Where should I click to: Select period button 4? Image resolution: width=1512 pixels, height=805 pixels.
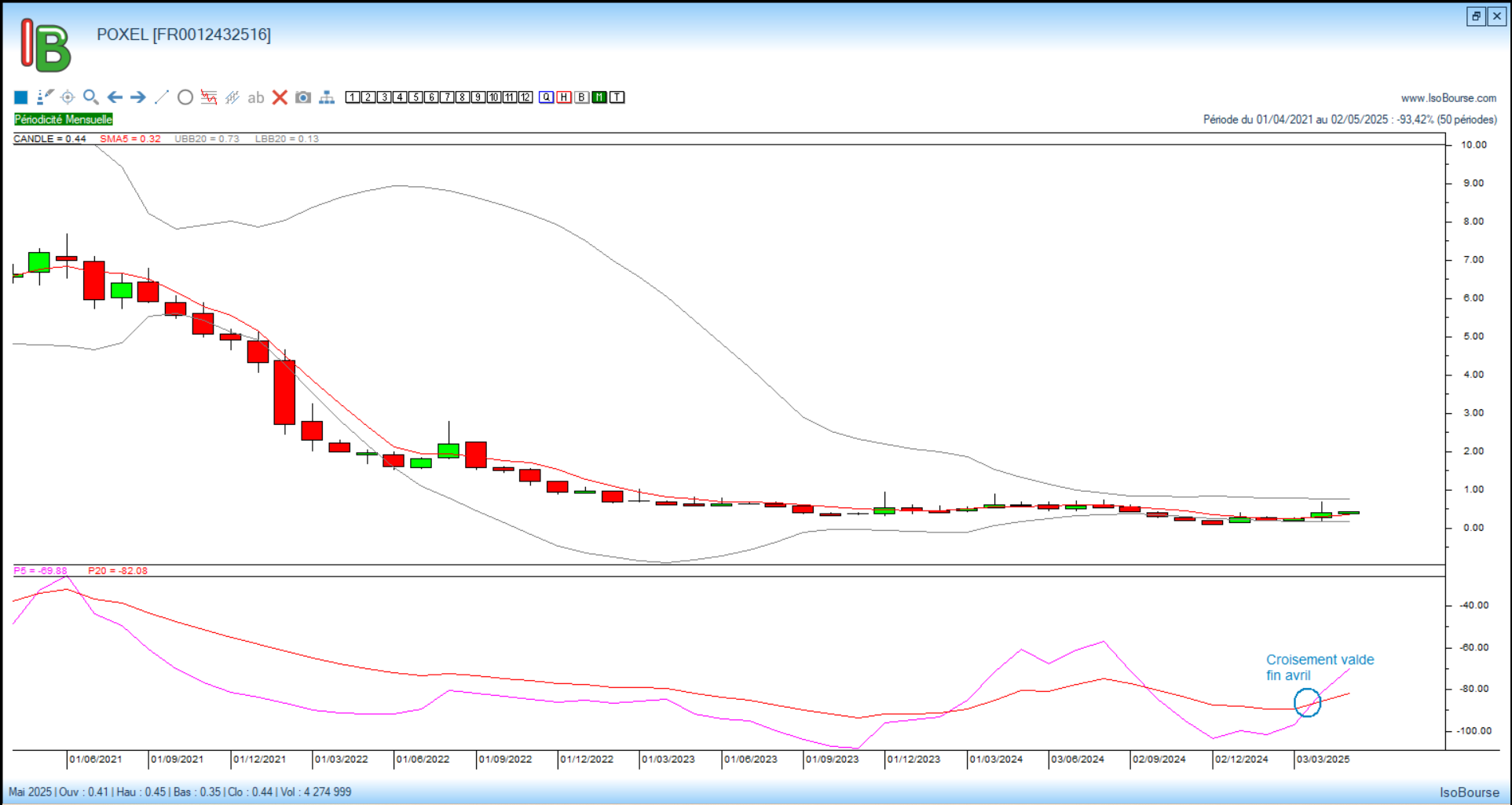point(400,97)
